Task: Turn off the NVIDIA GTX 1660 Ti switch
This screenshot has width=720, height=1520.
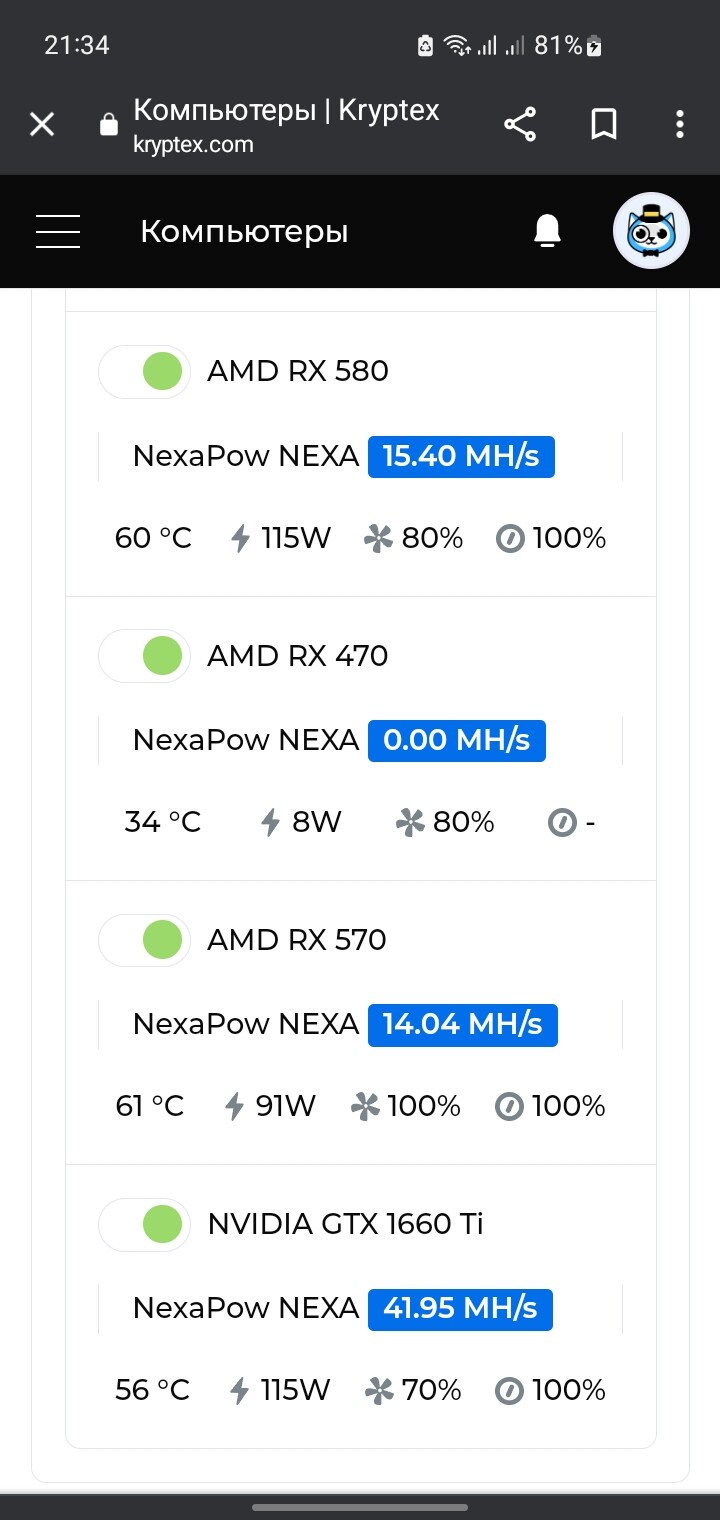Action: (x=144, y=1224)
